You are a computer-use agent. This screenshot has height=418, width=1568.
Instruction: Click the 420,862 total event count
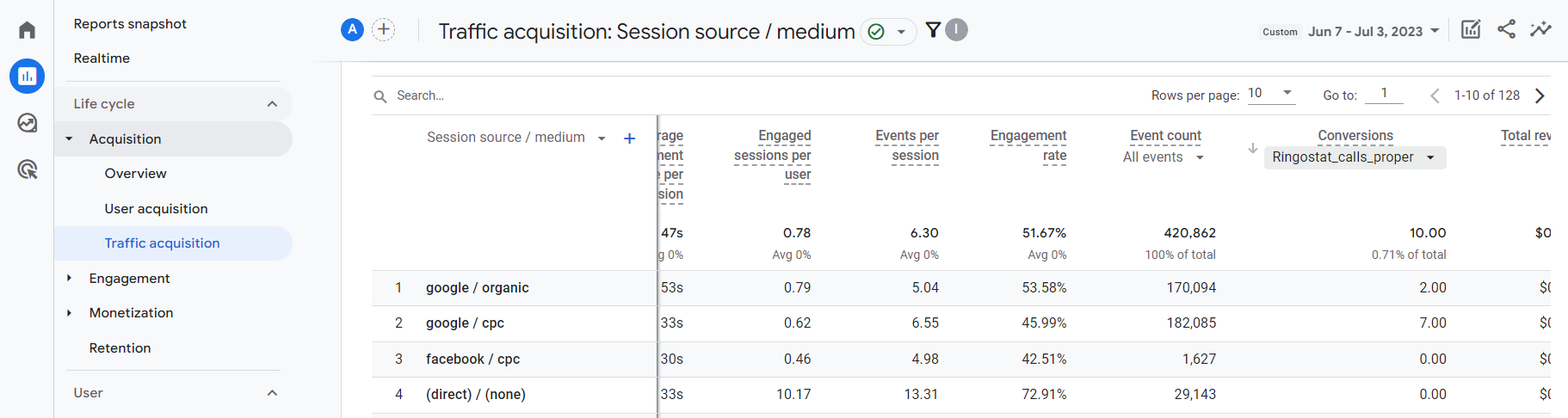(x=1189, y=233)
